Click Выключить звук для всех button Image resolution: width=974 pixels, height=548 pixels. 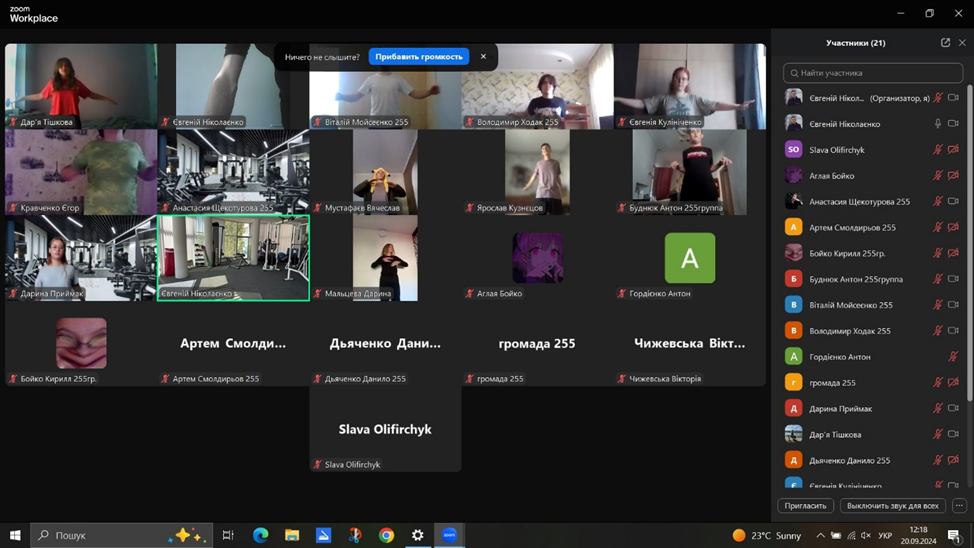coord(892,506)
